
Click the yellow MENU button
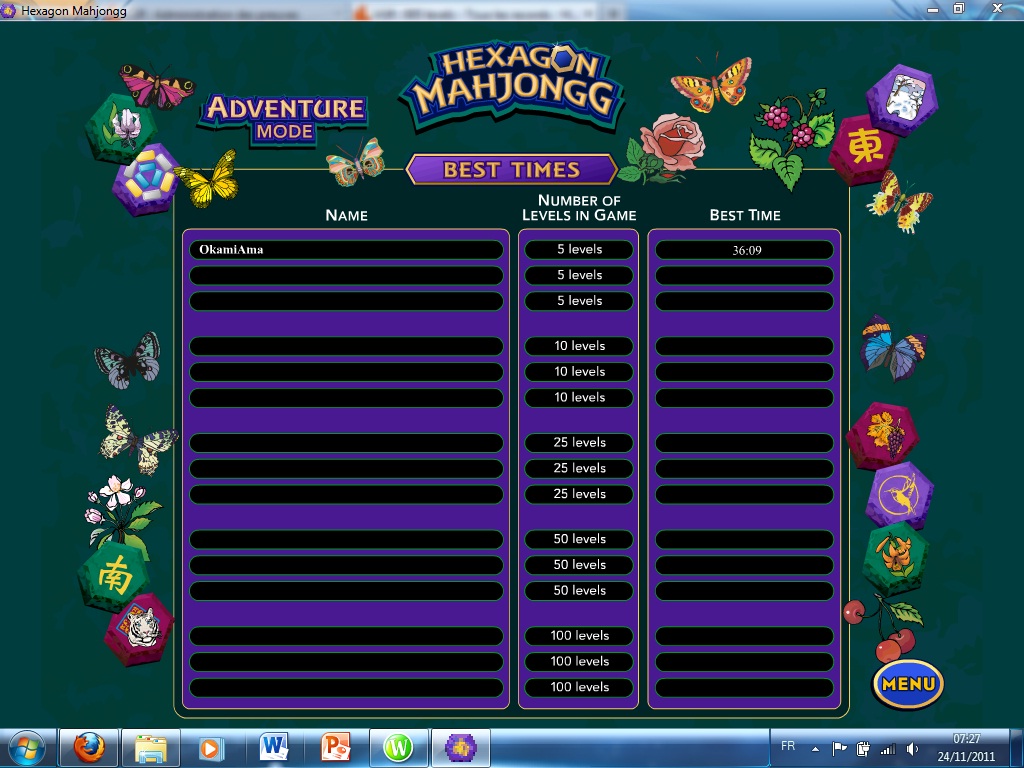point(908,684)
